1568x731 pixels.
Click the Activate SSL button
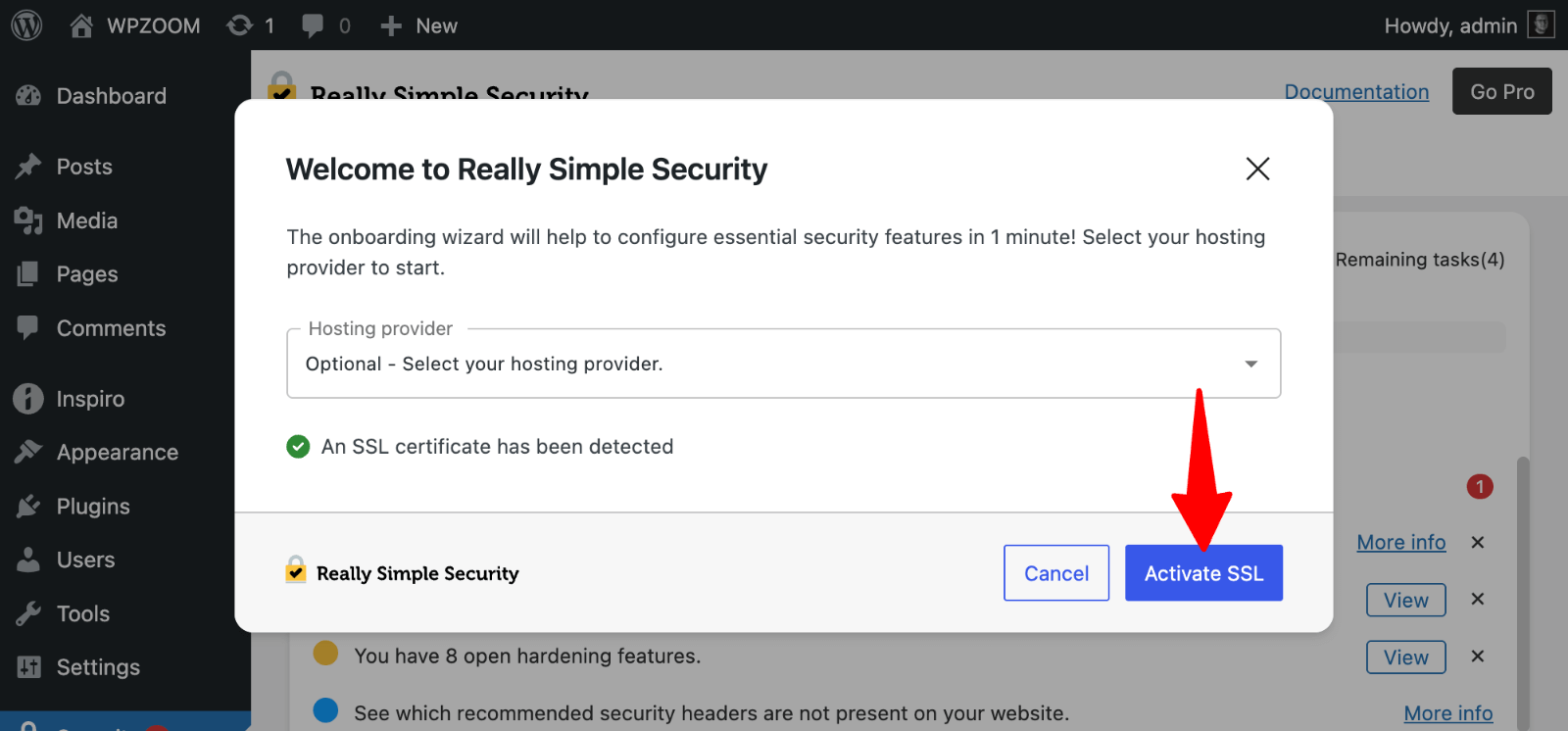1203,573
